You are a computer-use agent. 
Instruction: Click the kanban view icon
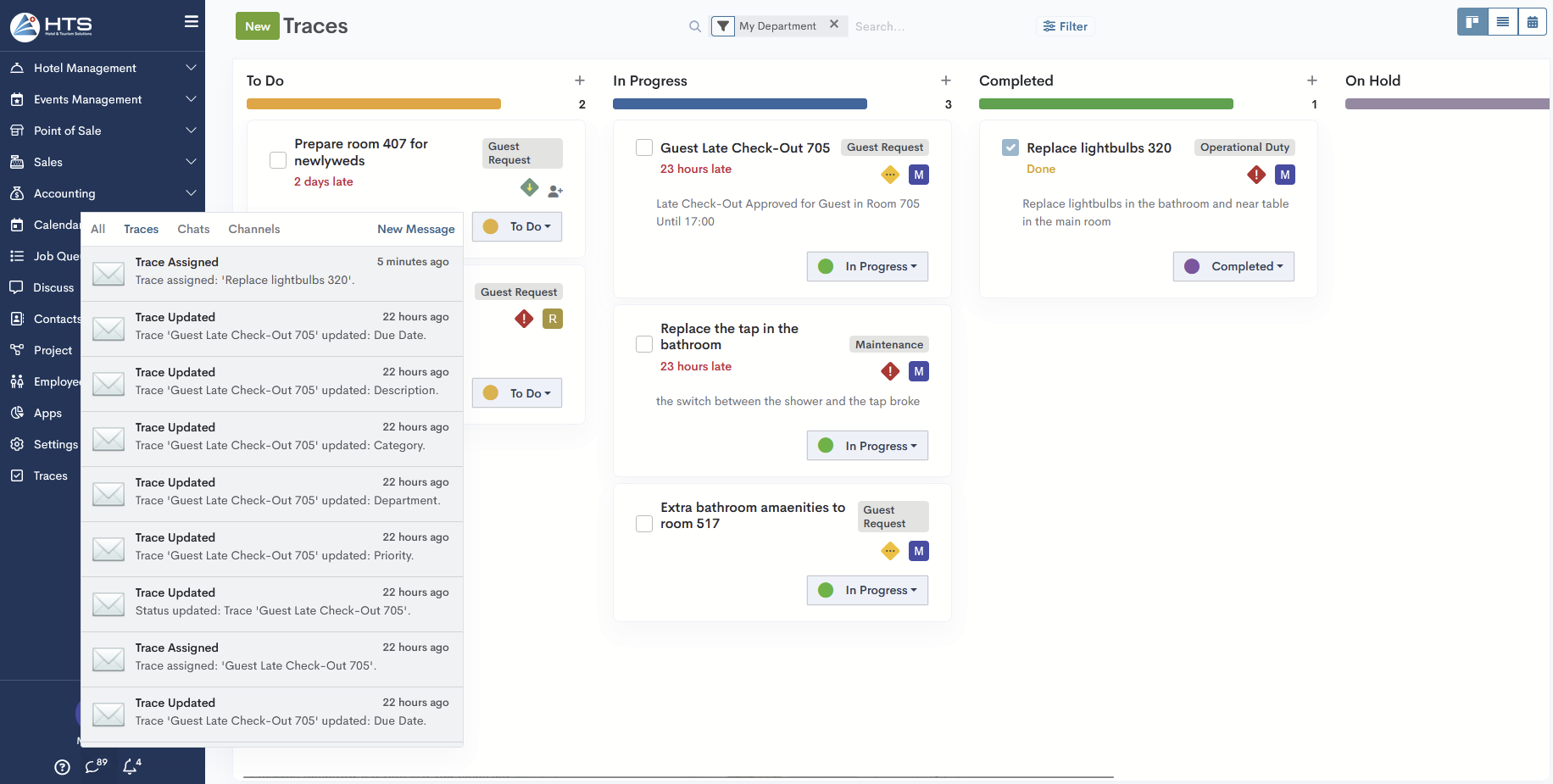click(x=1472, y=23)
